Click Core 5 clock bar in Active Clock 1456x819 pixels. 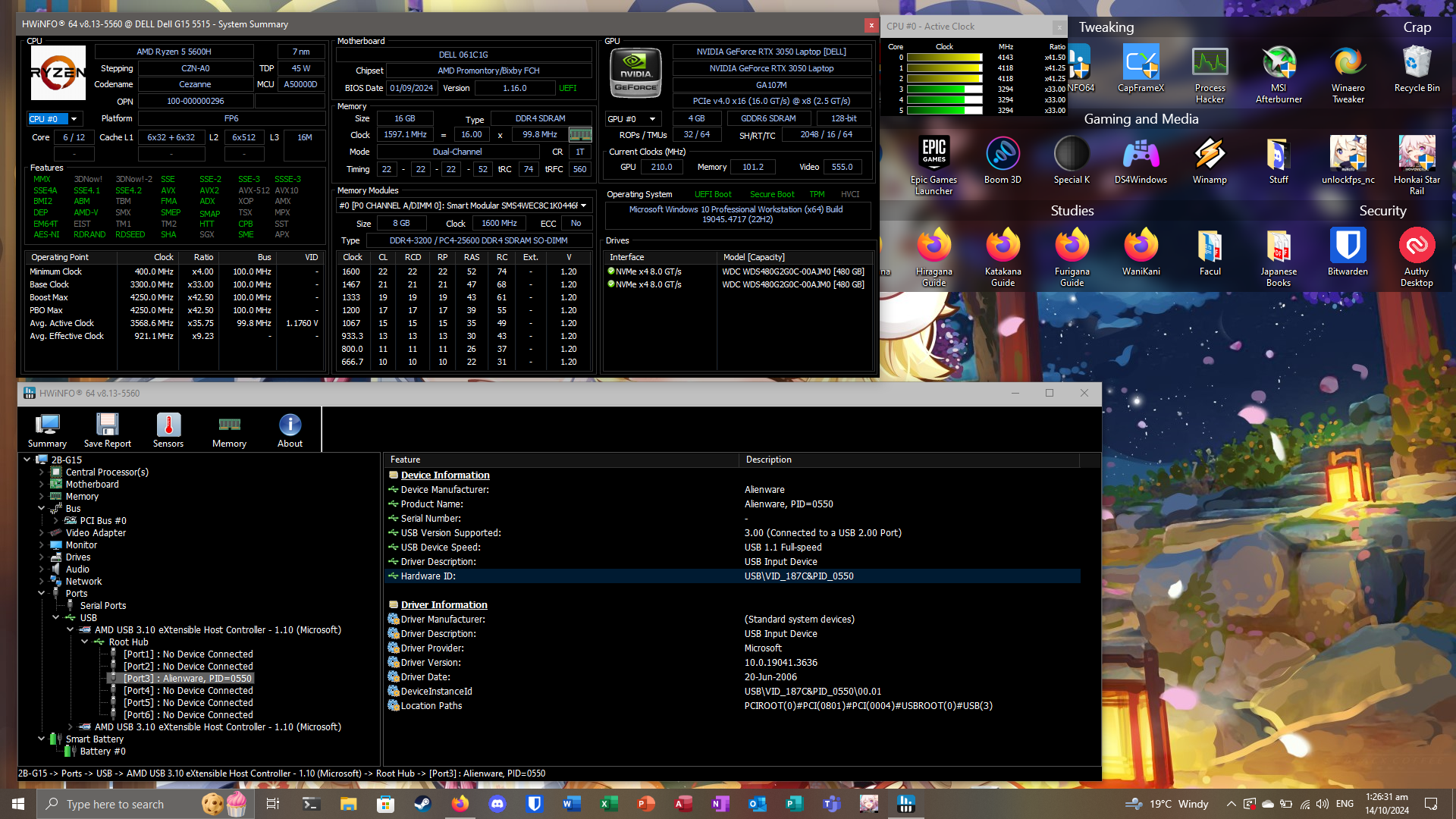tap(944, 110)
